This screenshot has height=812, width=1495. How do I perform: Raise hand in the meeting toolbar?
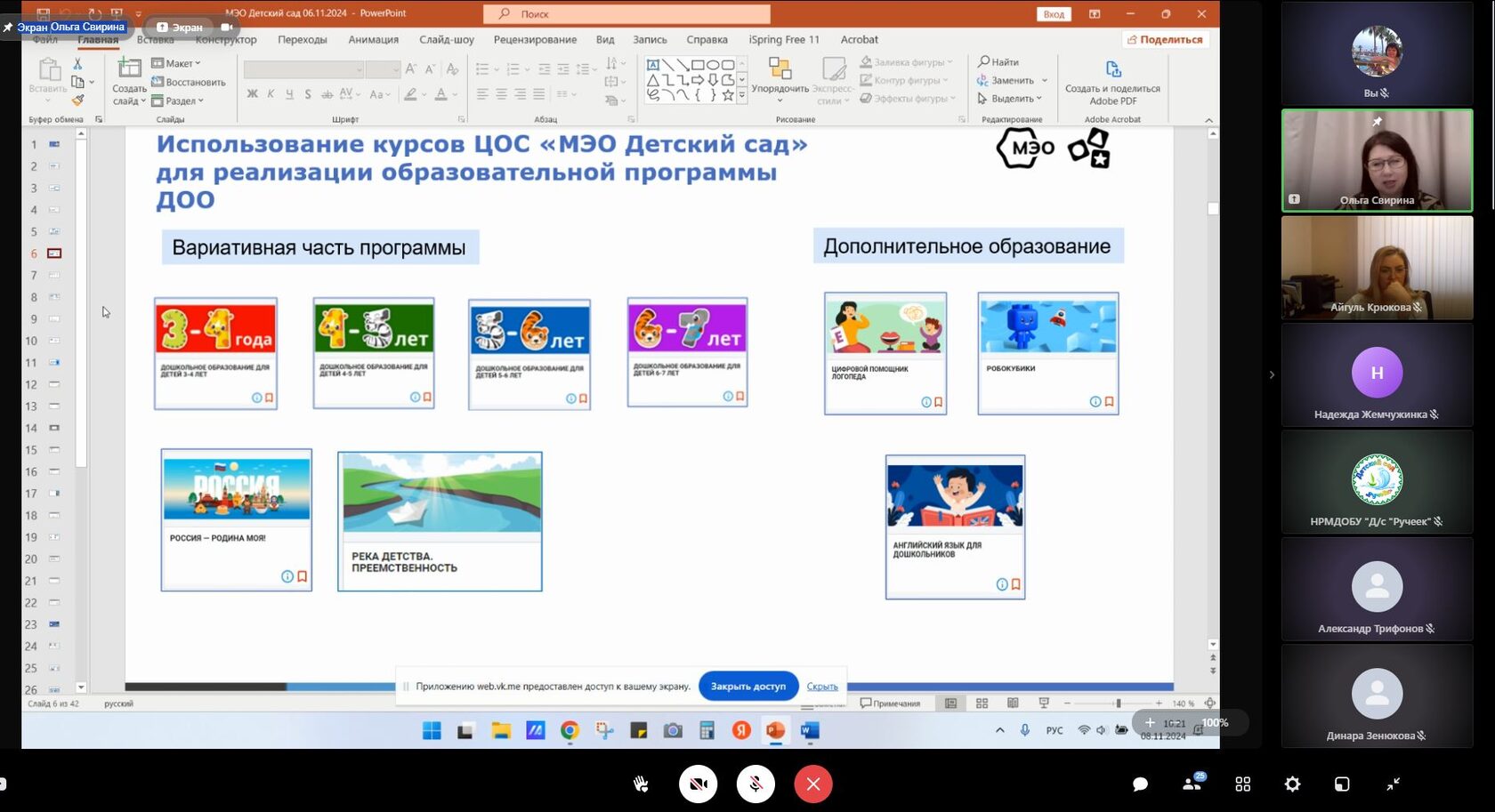click(641, 784)
